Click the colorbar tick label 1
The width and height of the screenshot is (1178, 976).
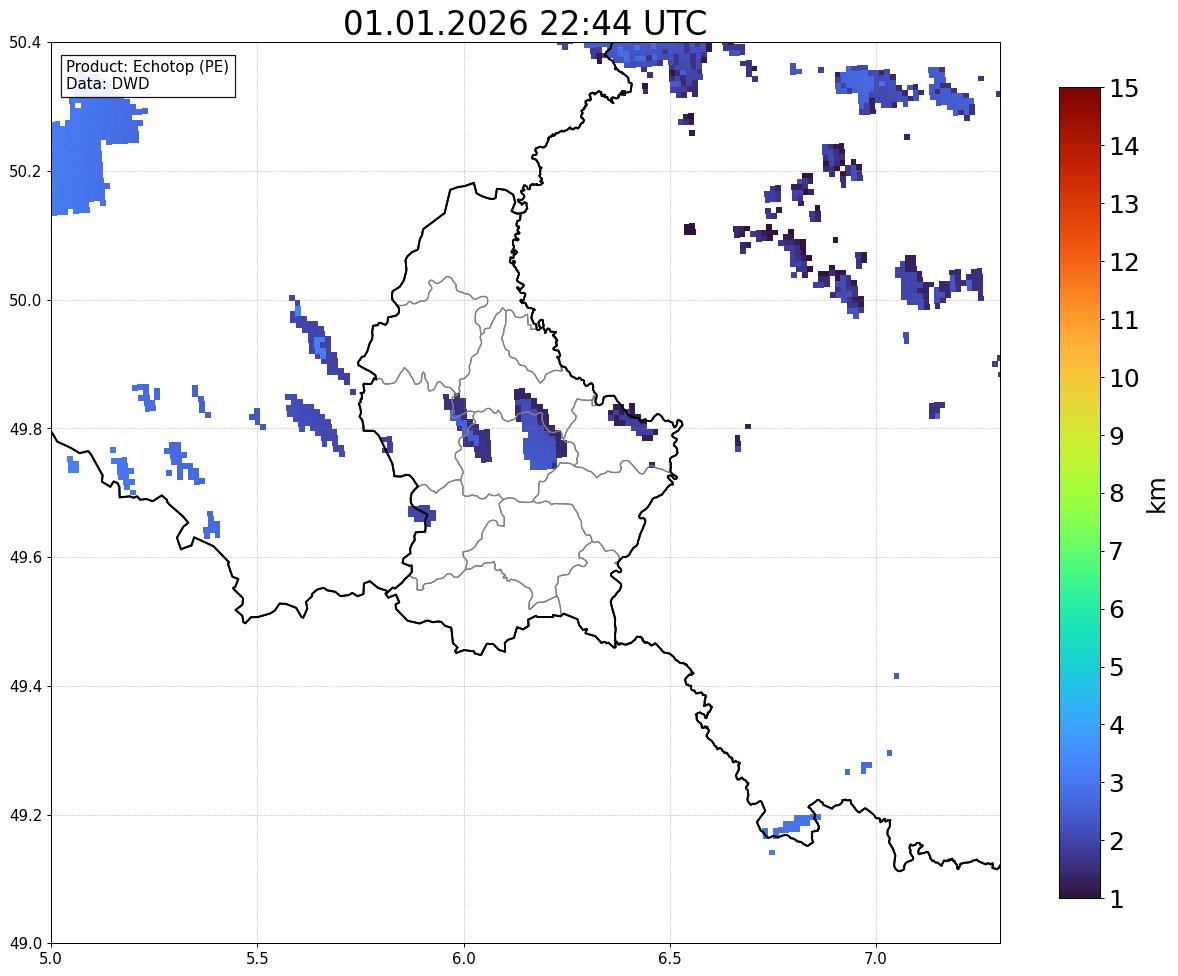tap(1117, 899)
